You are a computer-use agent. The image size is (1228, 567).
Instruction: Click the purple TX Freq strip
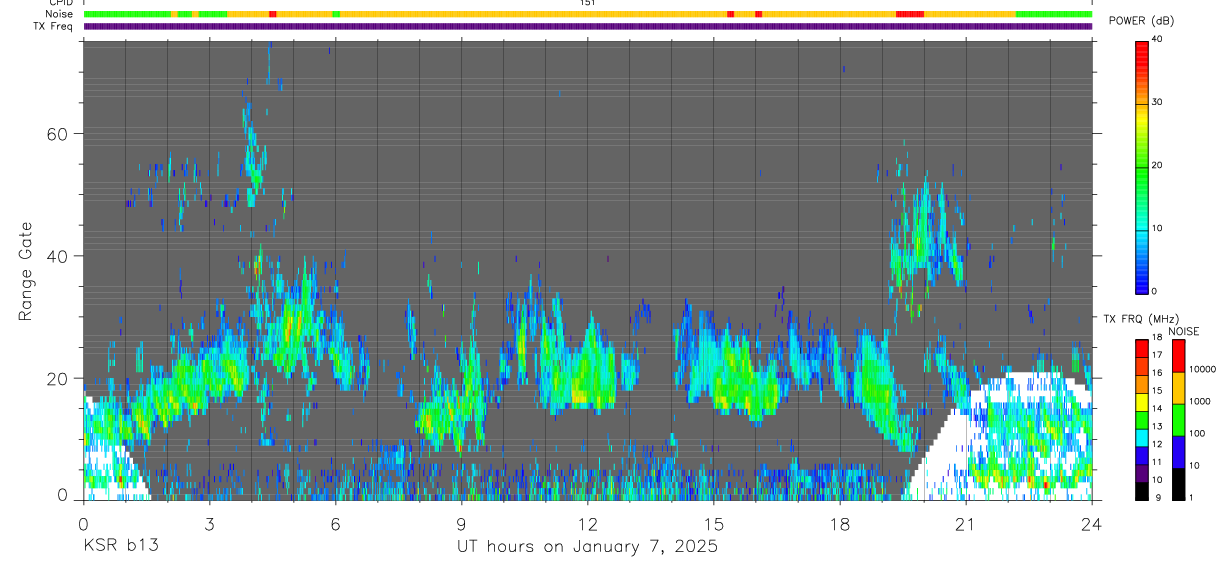(588, 26)
